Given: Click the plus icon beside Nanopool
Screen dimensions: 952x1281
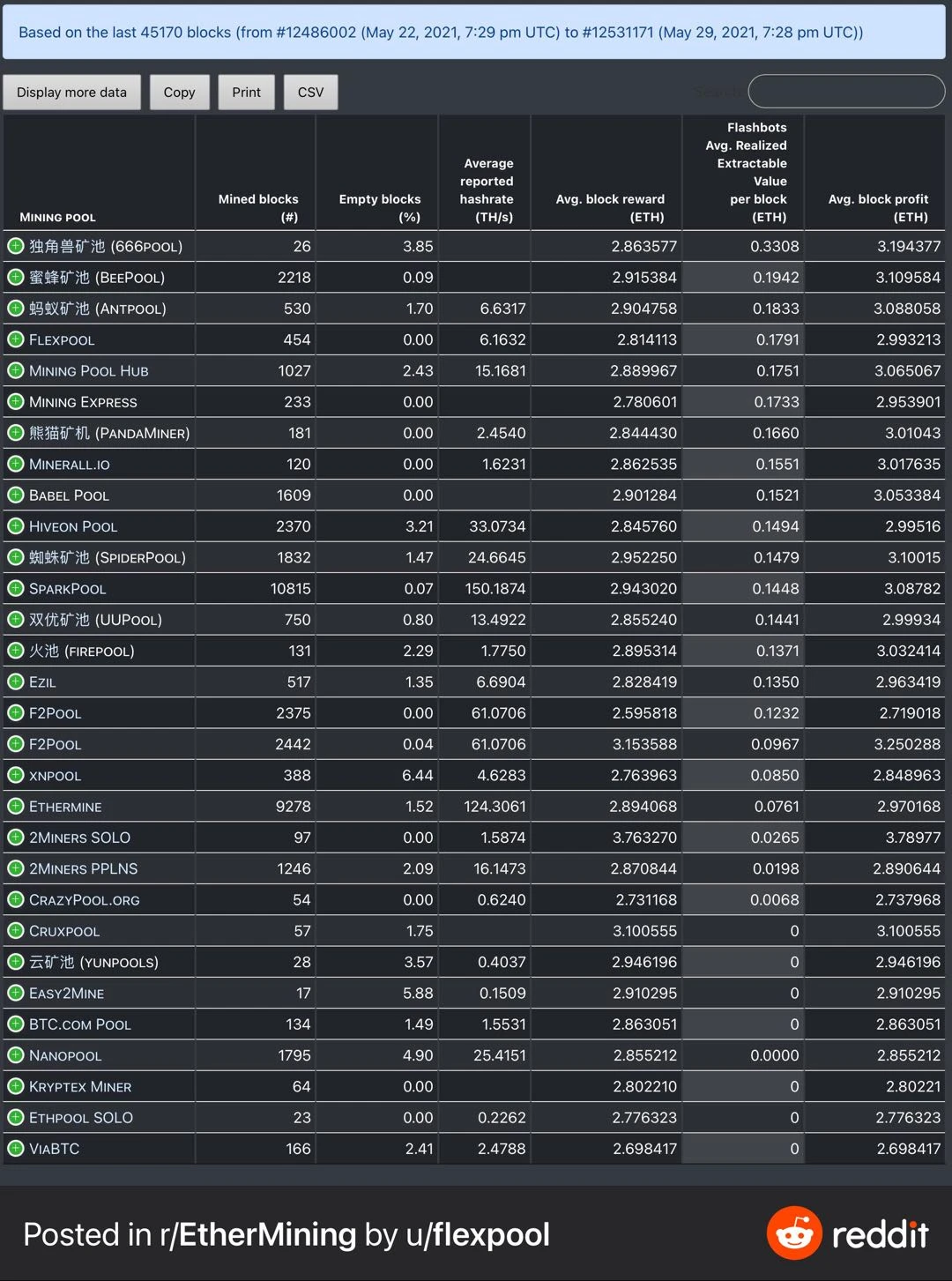Looking at the screenshot, I should [16, 1055].
